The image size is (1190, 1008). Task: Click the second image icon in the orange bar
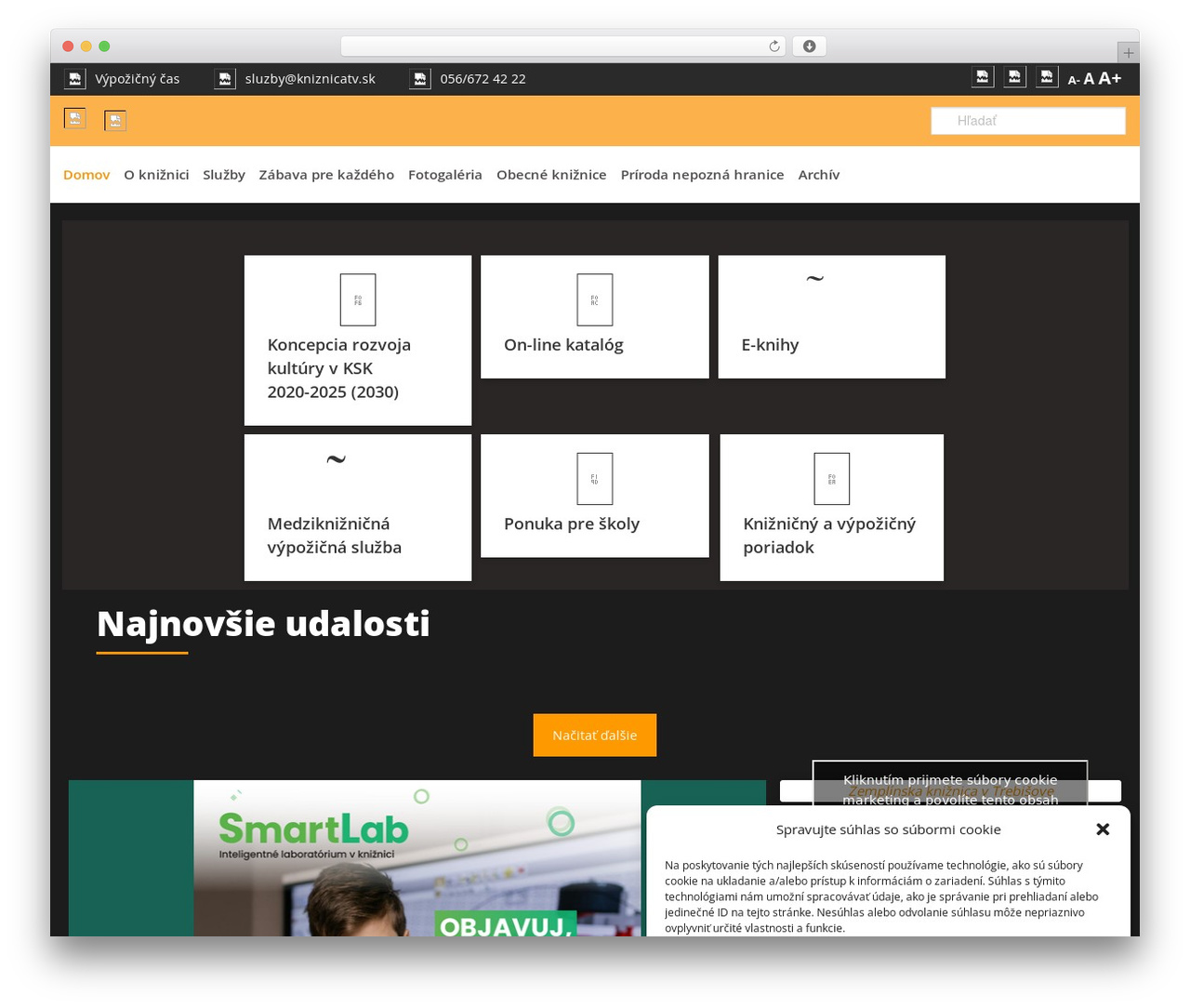click(x=115, y=121)
